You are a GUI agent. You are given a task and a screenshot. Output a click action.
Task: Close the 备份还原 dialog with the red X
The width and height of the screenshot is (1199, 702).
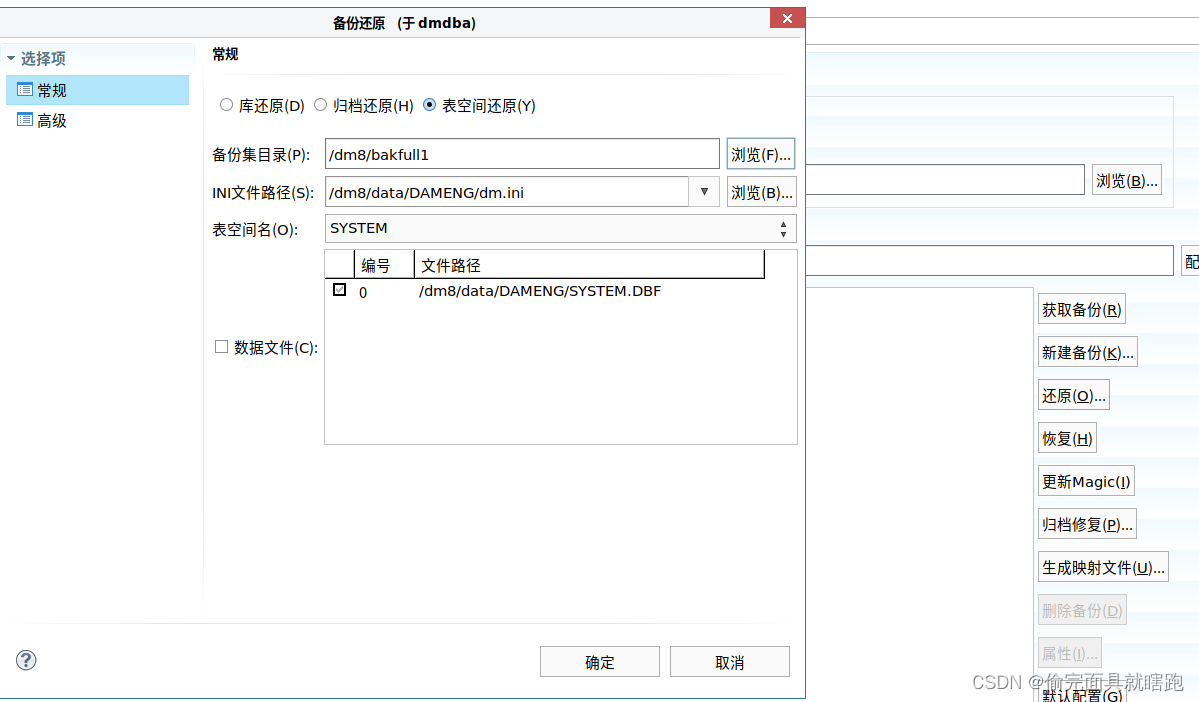tap(787, 18)
